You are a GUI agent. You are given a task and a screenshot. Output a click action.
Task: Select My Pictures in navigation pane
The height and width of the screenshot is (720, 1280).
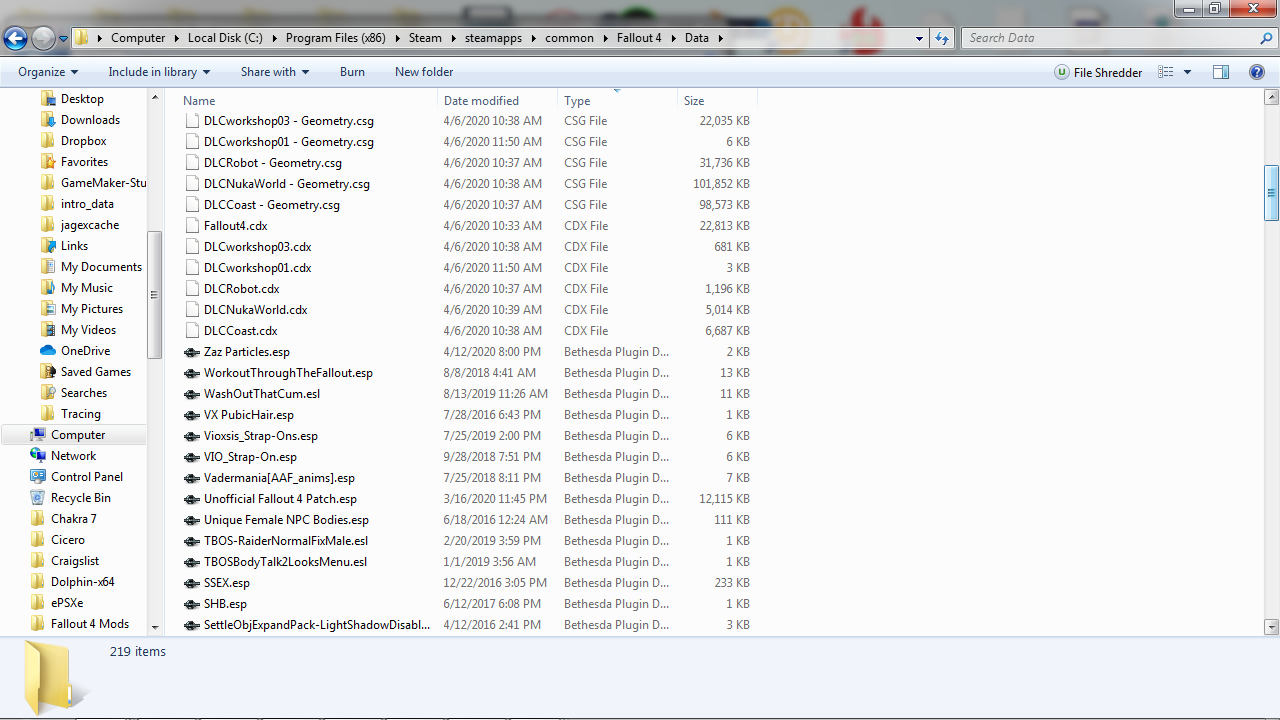click(x=91, y=308)
